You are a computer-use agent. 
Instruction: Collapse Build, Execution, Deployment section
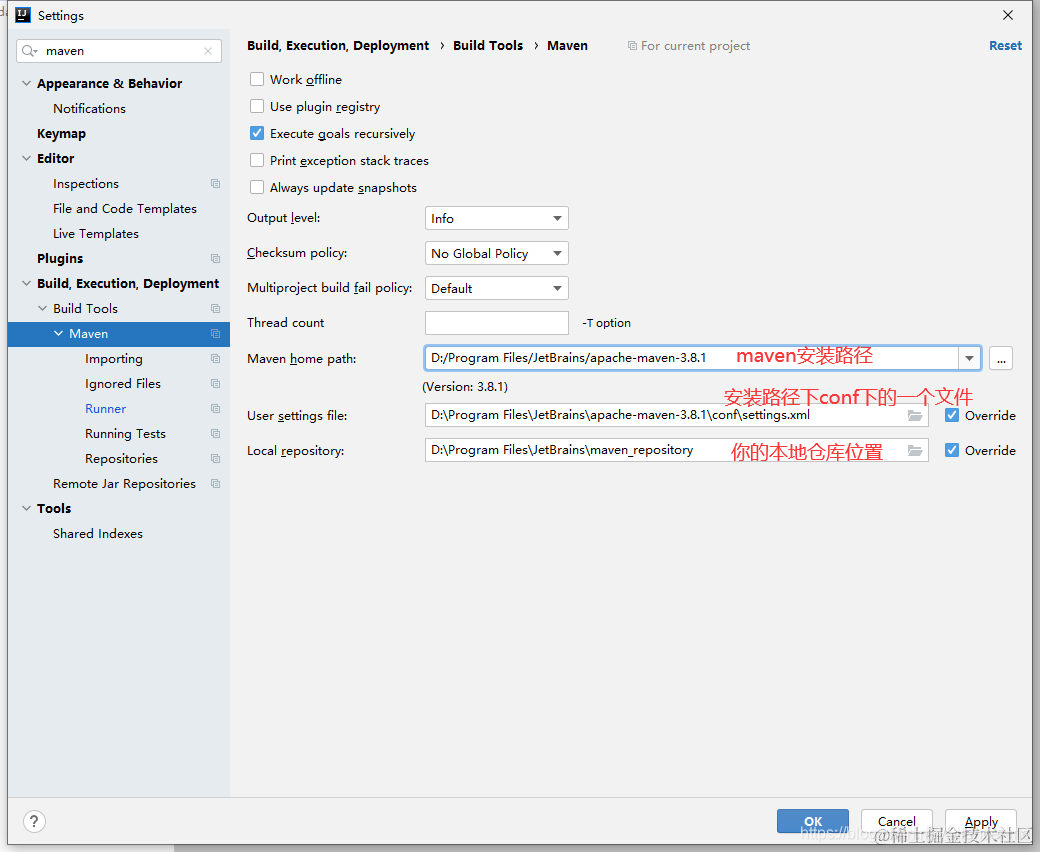[x=27, y=284]
